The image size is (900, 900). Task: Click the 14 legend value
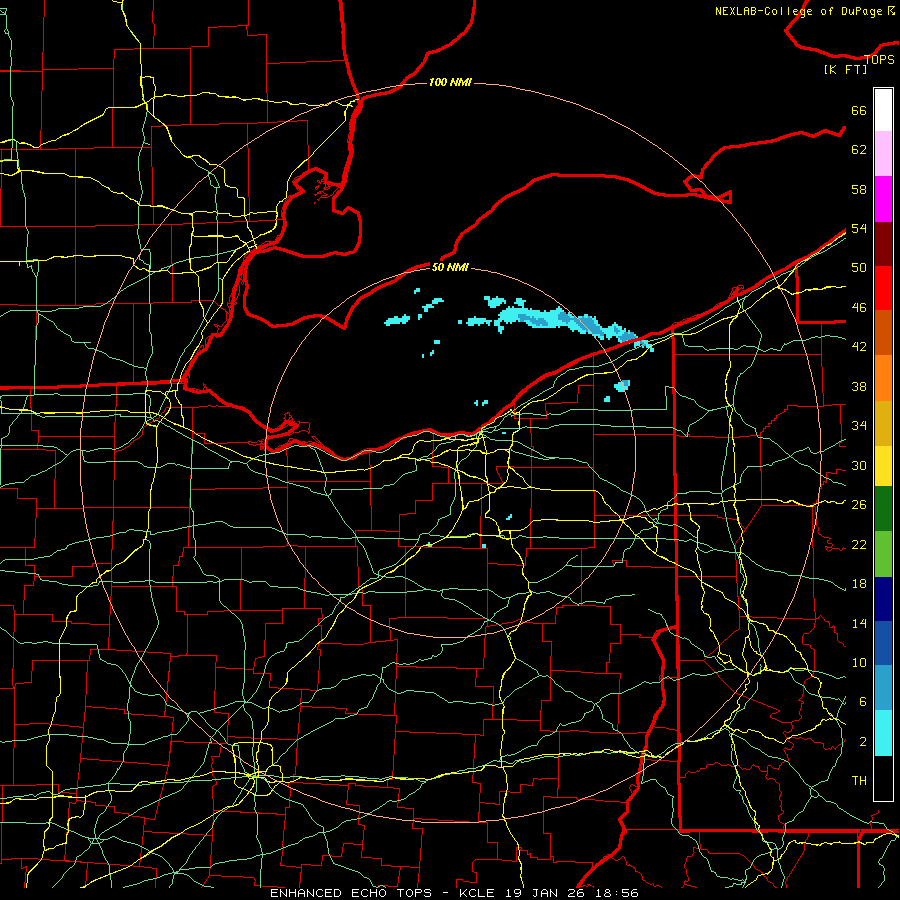(859, 623)
